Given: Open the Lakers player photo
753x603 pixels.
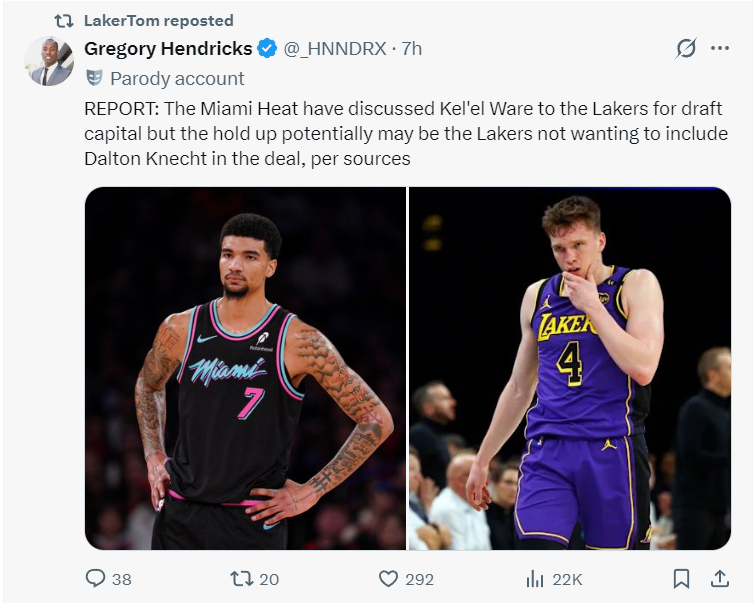Looking at the screenshot, I should pyautogui.click(x=570, y=368).
